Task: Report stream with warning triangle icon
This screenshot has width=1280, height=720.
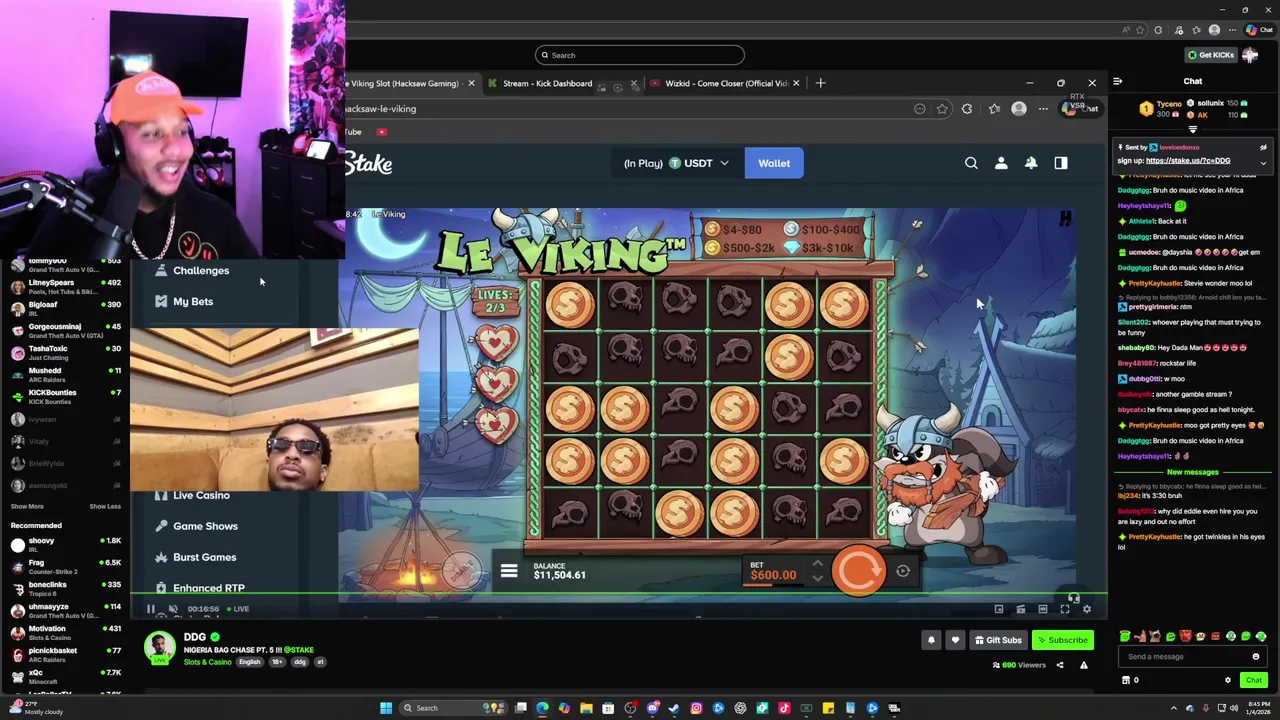Action: tap(1083, 665)
